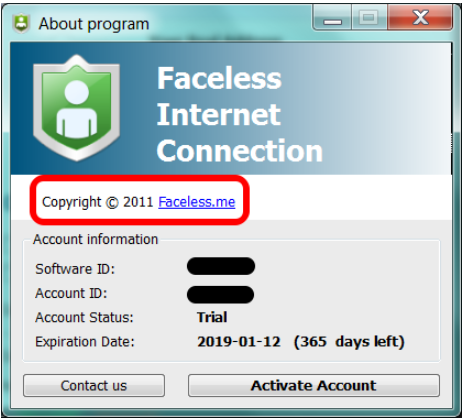Click the Trial account status value
Screen dimensions: 463x420
click(x=212, y=317)
